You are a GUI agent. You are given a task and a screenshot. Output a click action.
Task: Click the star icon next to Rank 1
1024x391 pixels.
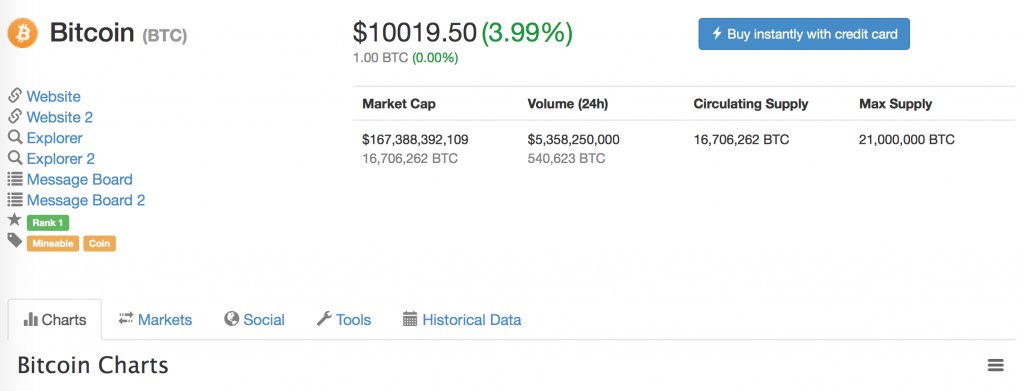click(14, 220)
